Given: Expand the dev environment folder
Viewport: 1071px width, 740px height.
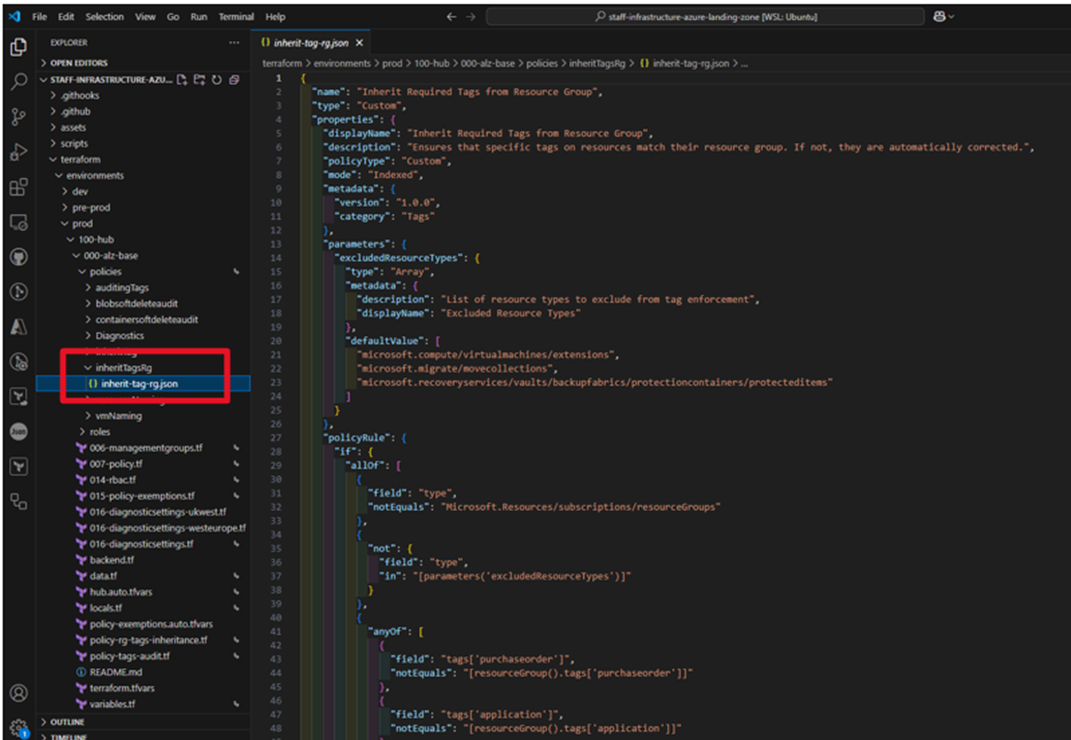Looking at the screenshot, I should 80,191.
